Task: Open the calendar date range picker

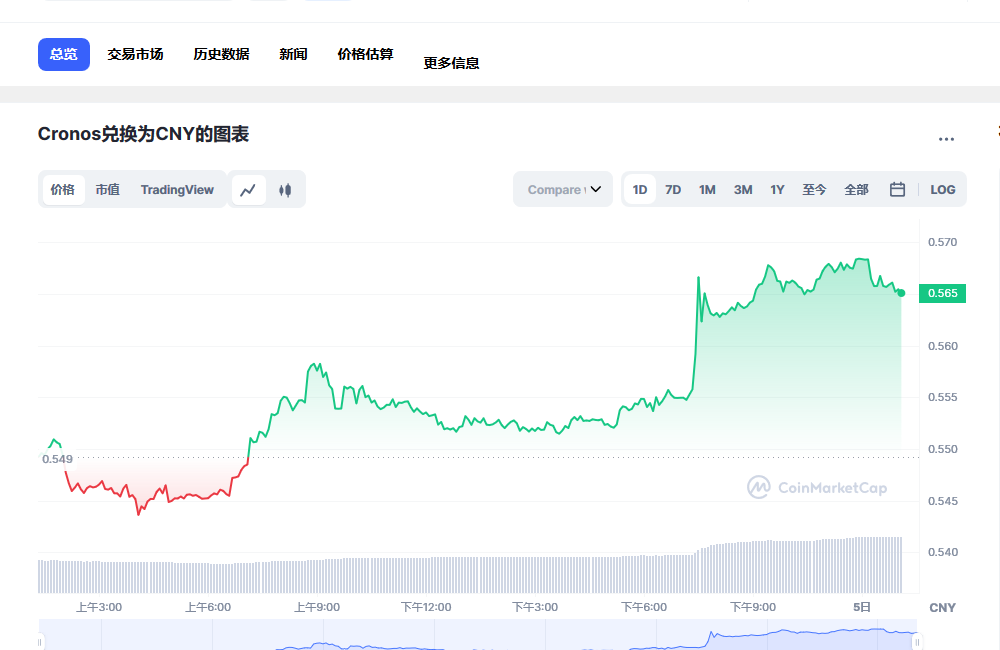Action: tap(897, 189)
